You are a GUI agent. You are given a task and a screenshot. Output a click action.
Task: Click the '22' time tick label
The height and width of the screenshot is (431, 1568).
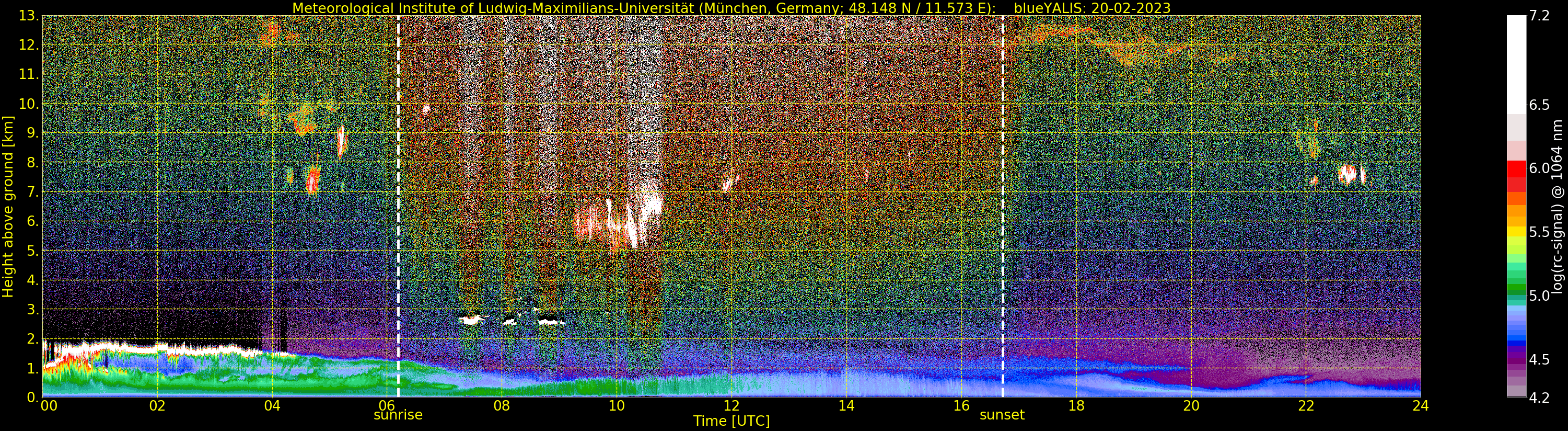coord(1306,405)
